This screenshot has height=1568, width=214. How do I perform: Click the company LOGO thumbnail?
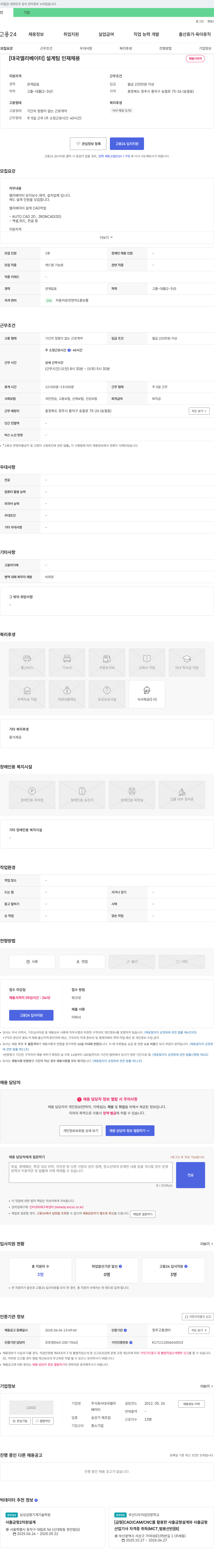tap(31, 1407)
